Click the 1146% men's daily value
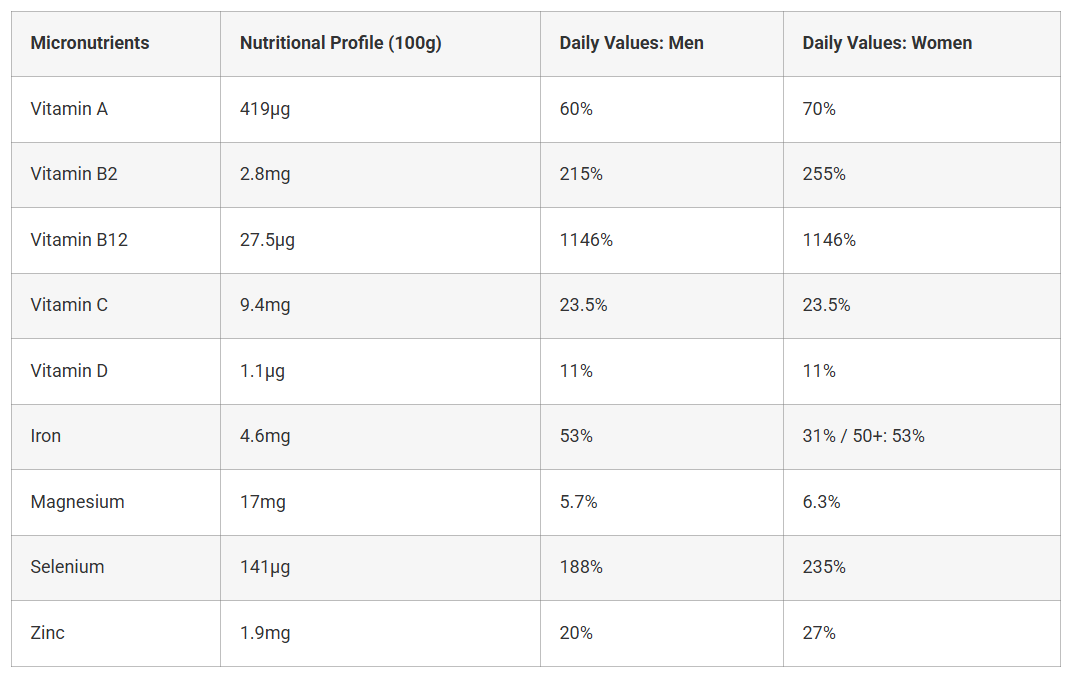 (586, 240)
